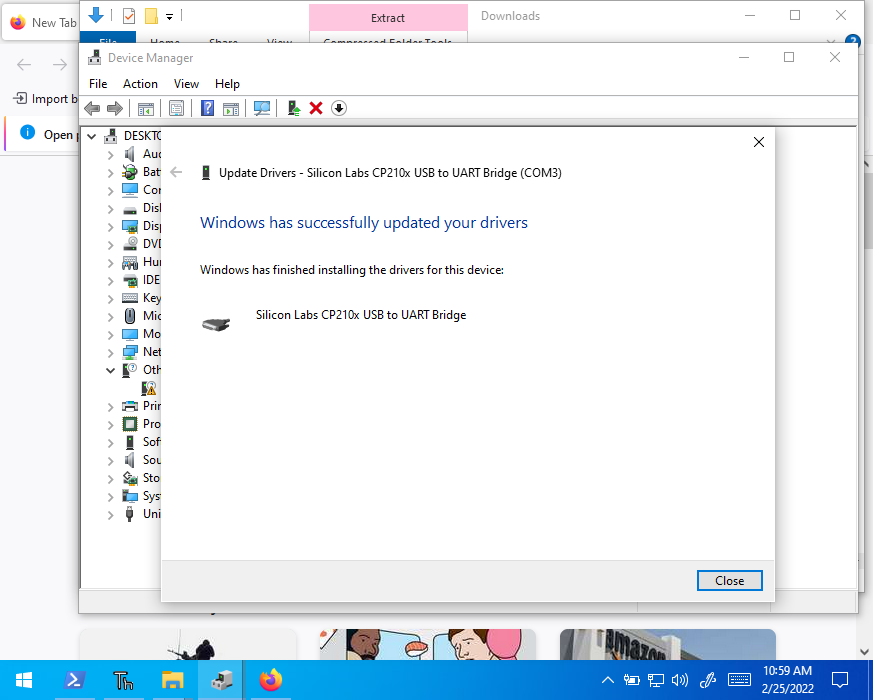Select the unknown device with warning icon
This screenshot has width=873, height=700.
[x=149, y=388]
